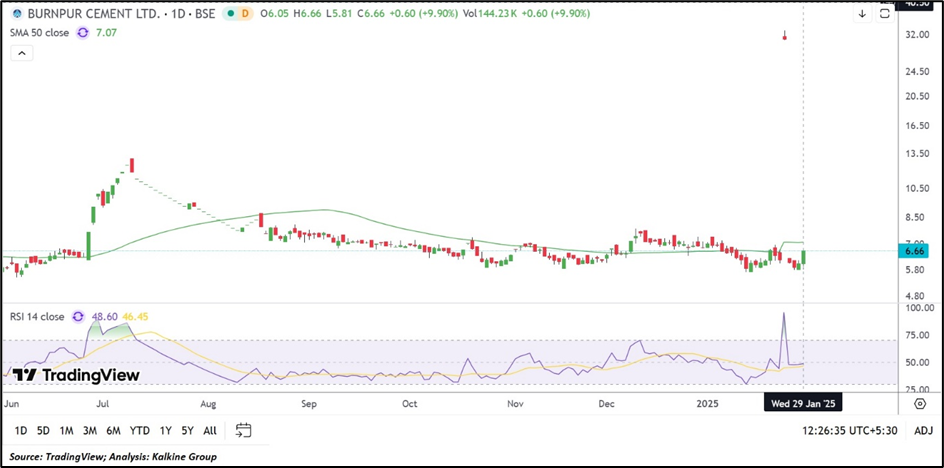Viewport: 944px width, 468px height.
Task: Click the green market status dot
Action: coord(233,14)
